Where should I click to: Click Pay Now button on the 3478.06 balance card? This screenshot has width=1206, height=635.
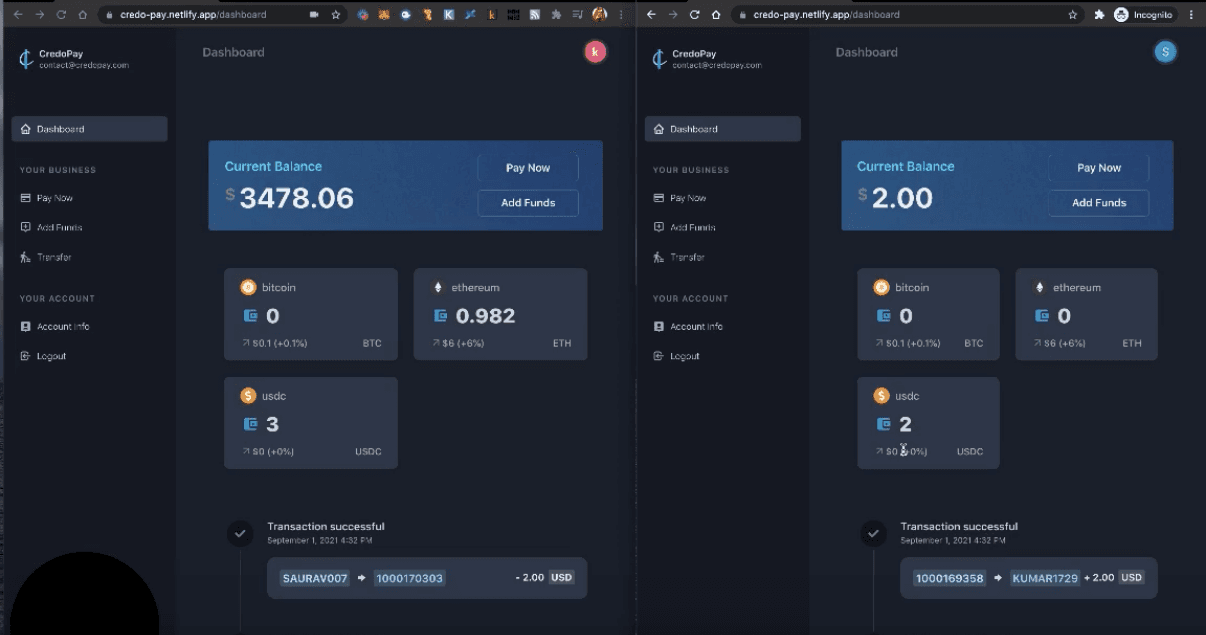click(x=528, y=168)
